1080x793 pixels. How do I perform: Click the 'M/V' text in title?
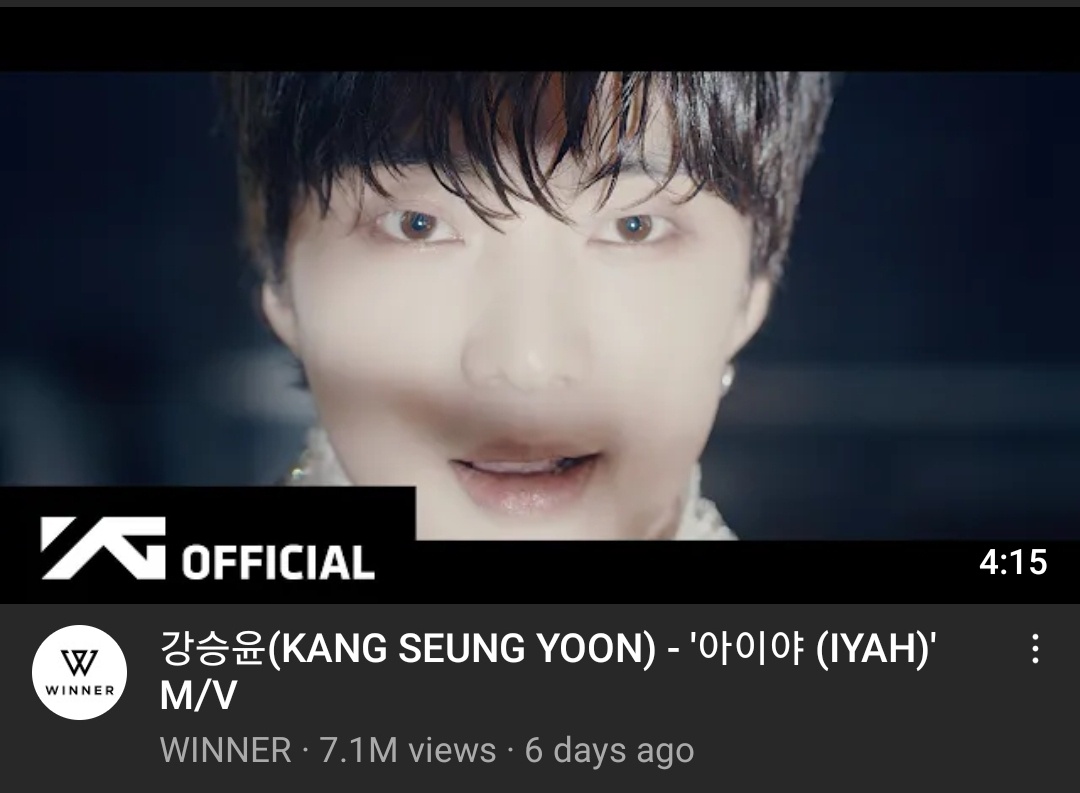click(x=198, y=694)
